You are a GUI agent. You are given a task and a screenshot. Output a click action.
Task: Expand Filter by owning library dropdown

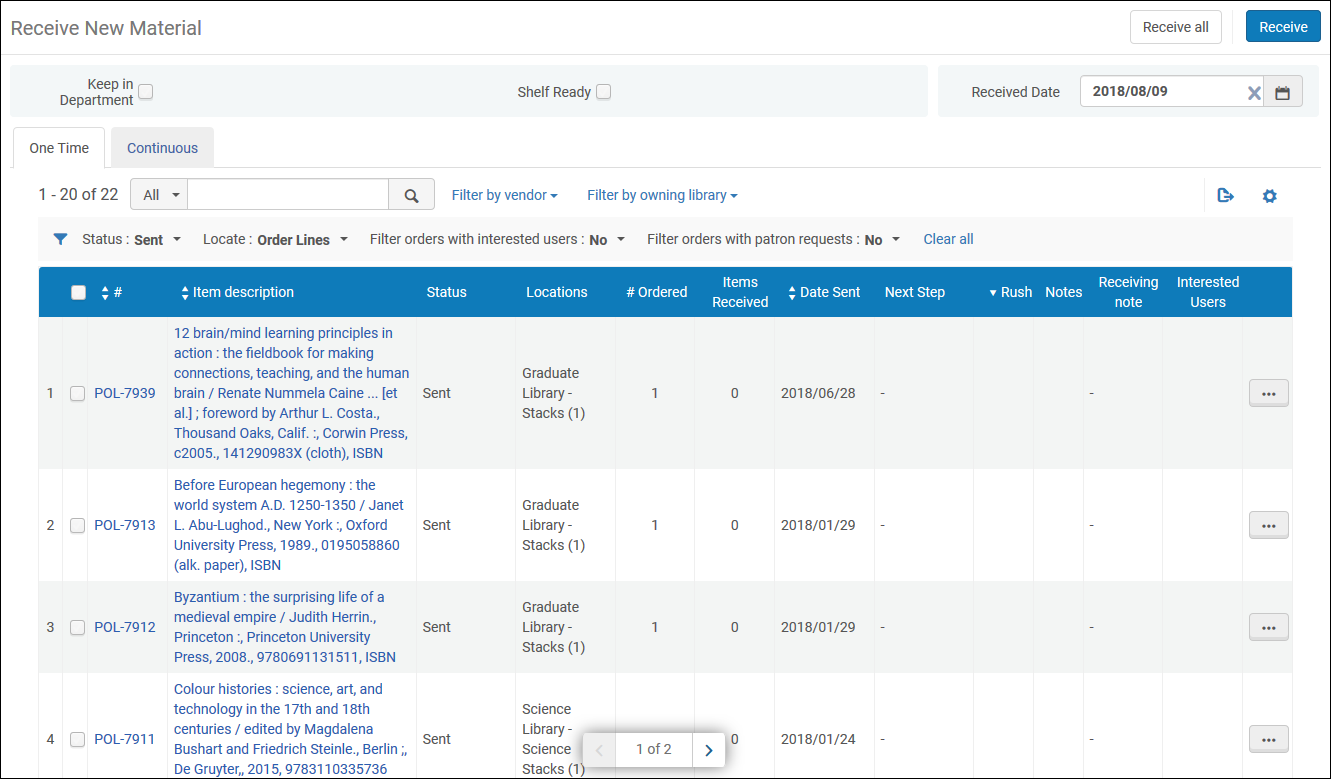pos(662,195)
